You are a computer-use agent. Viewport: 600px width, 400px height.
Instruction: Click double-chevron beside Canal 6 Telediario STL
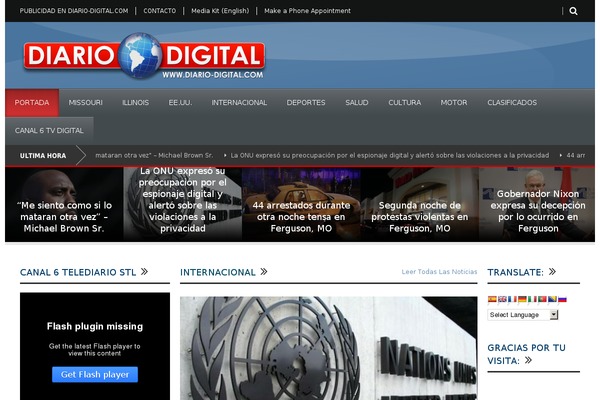click(144, 272)
